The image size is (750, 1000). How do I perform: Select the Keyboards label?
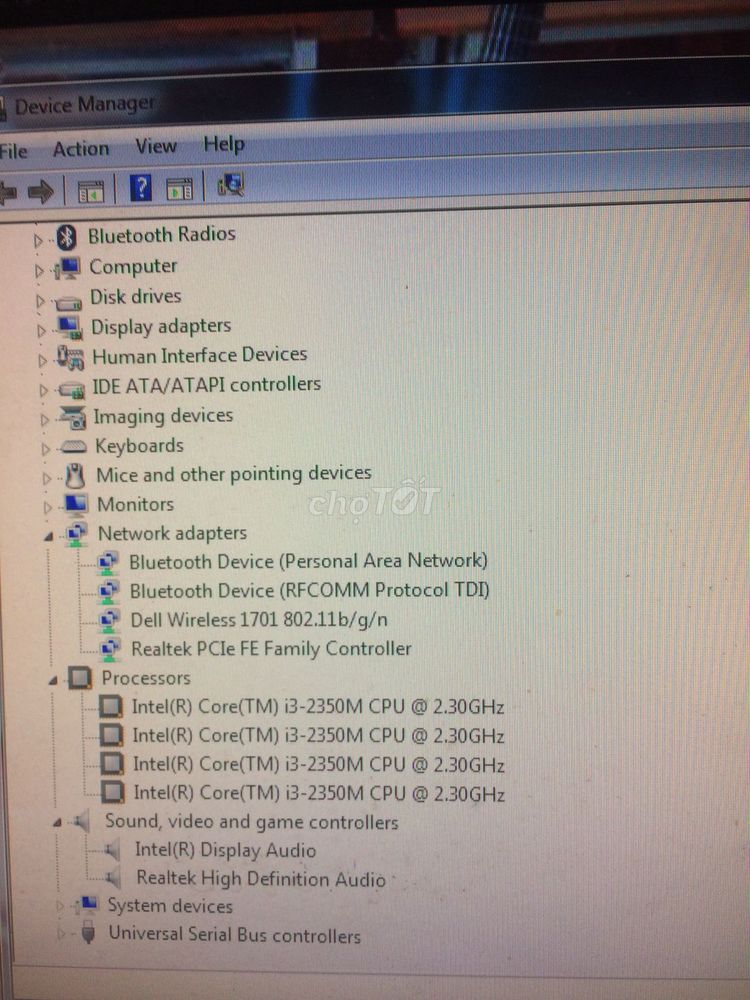139,446
